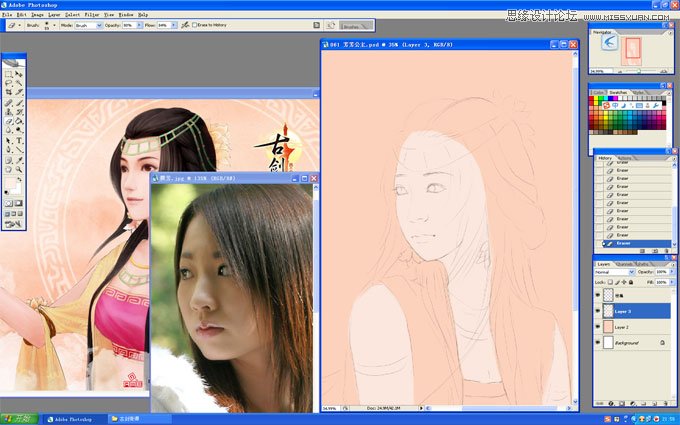Screen dimensions: 680x425
Task: Click the foreground color swatch in toolbox
Action: pos(10,182)
